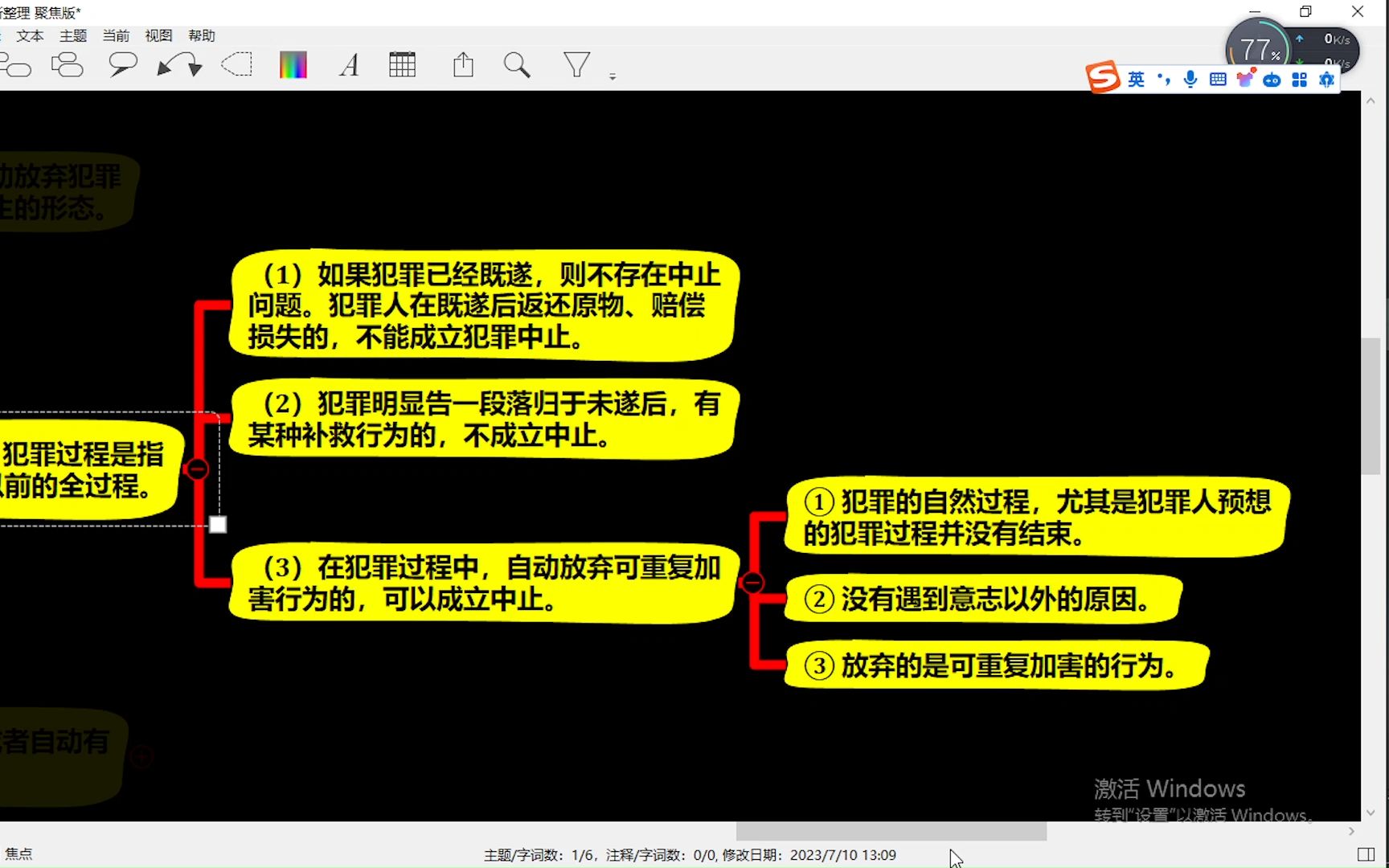Image resolution: width=1389 pixels, height=868 pixels.
Task: Restore down the application window
Action: (1305, 11)
